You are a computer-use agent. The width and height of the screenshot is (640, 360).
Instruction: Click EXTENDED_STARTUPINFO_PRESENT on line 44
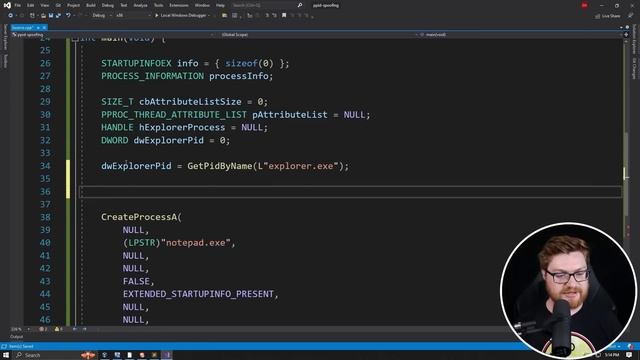198,294
